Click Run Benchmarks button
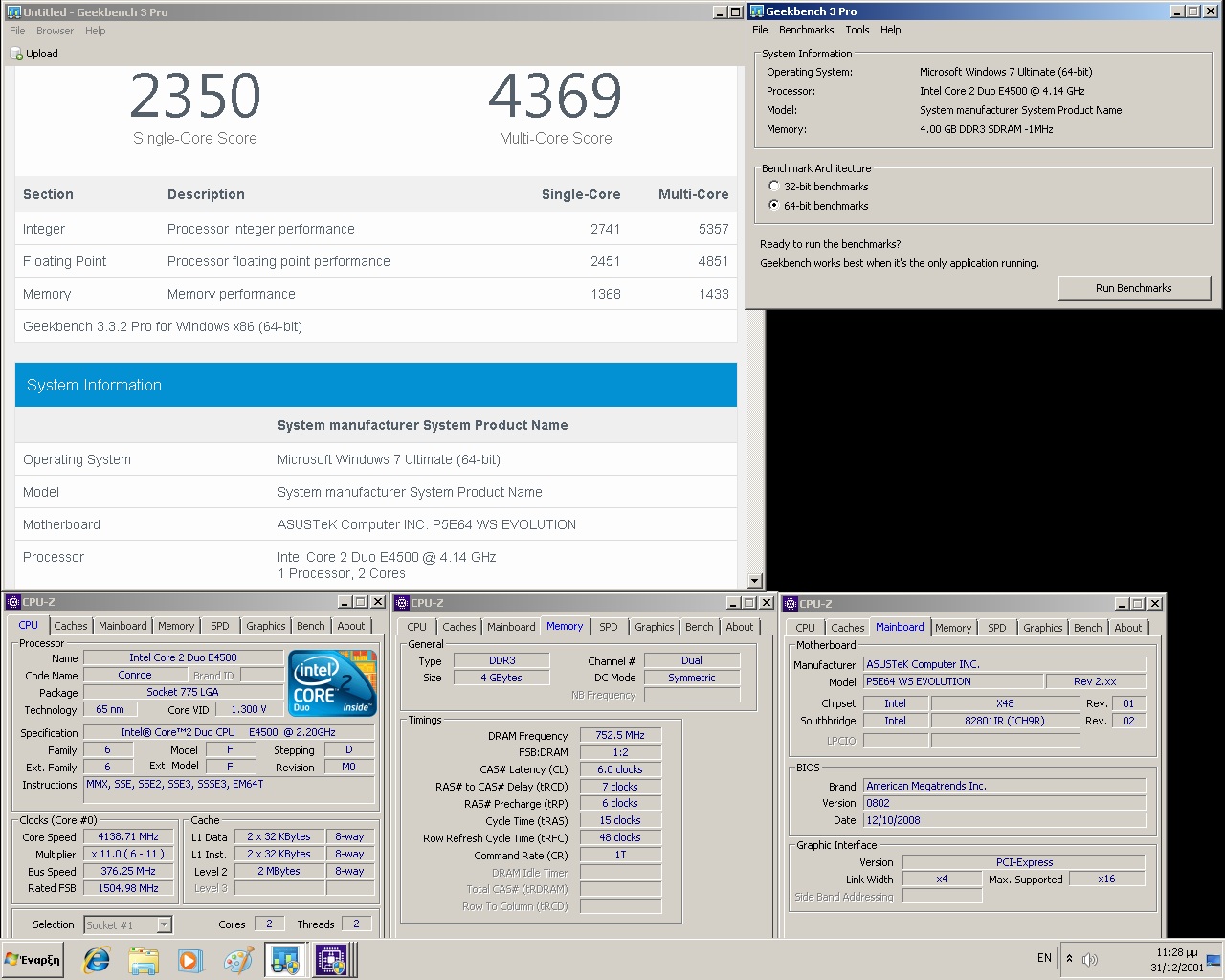1225x980 pixels. point(1134,288)
